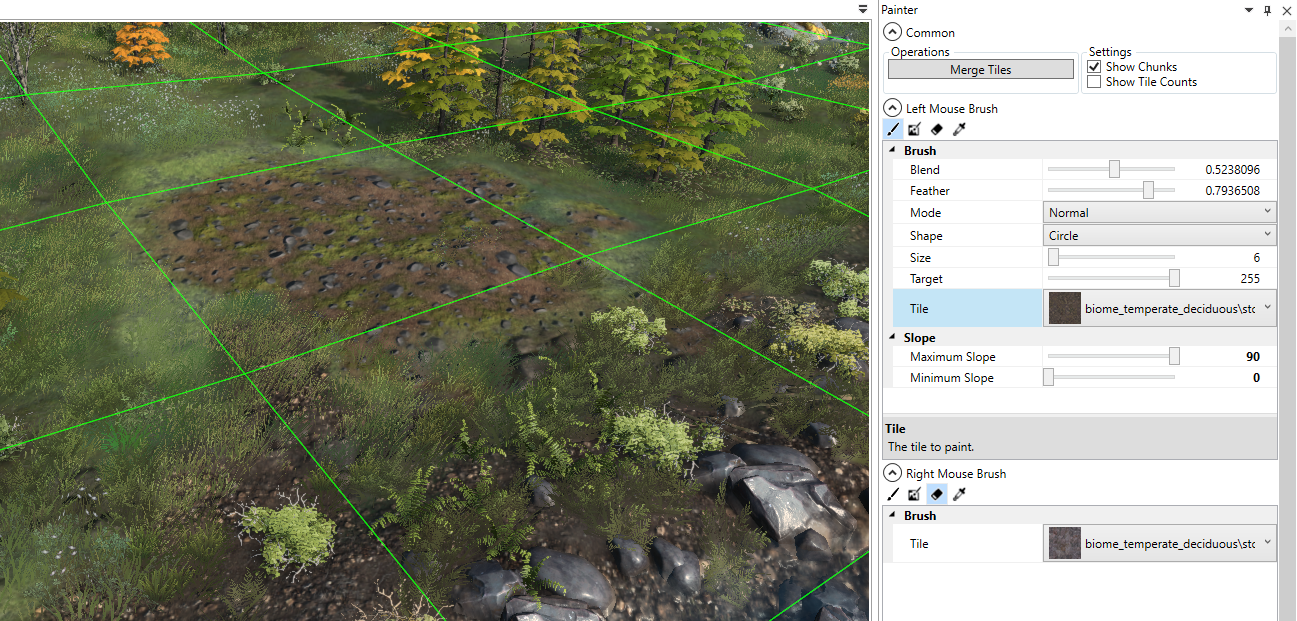Click the stone tile thumbnail for the right brush

click(1063, 543)
